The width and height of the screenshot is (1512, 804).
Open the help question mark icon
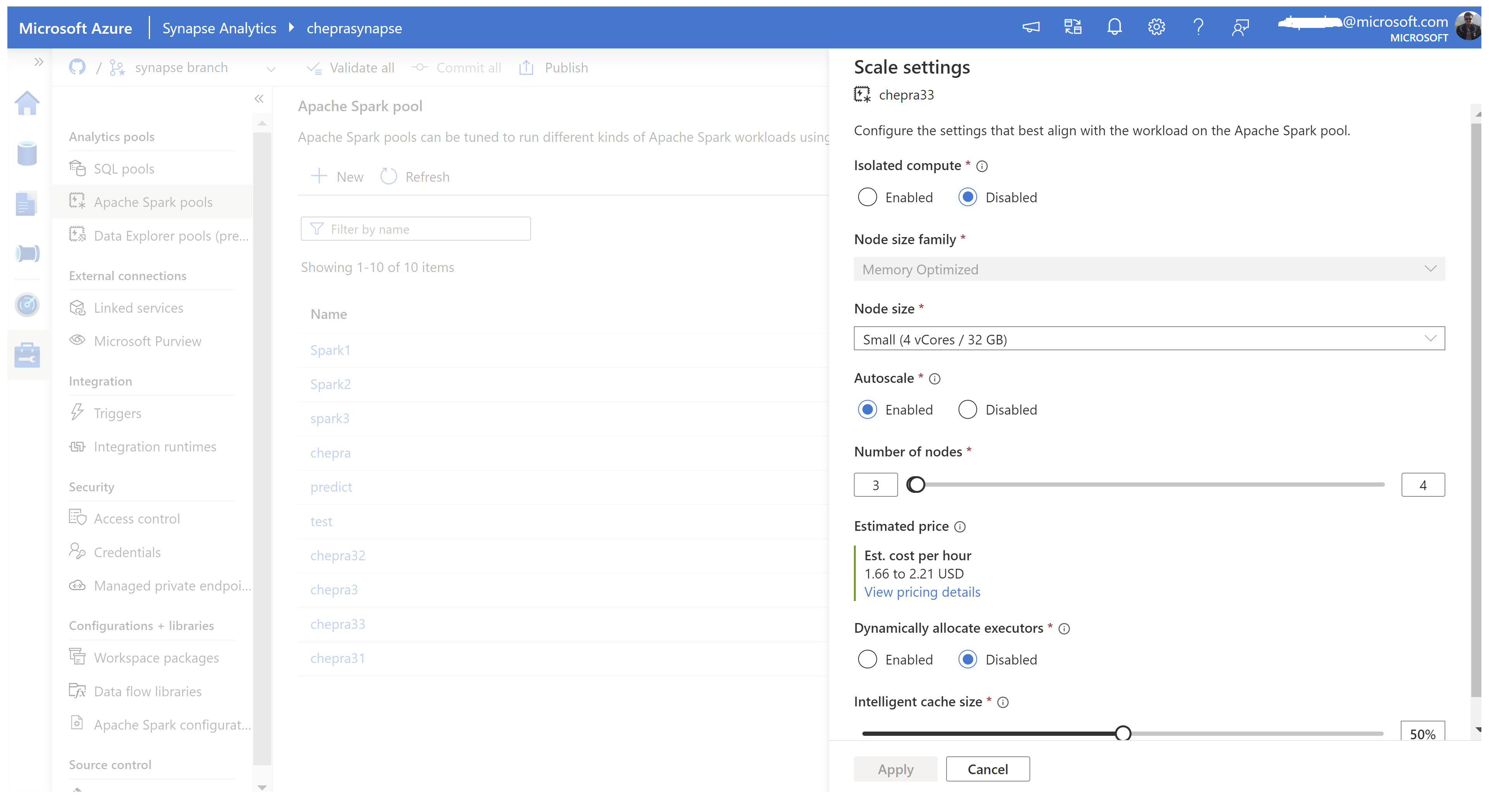coord(1198,27)
